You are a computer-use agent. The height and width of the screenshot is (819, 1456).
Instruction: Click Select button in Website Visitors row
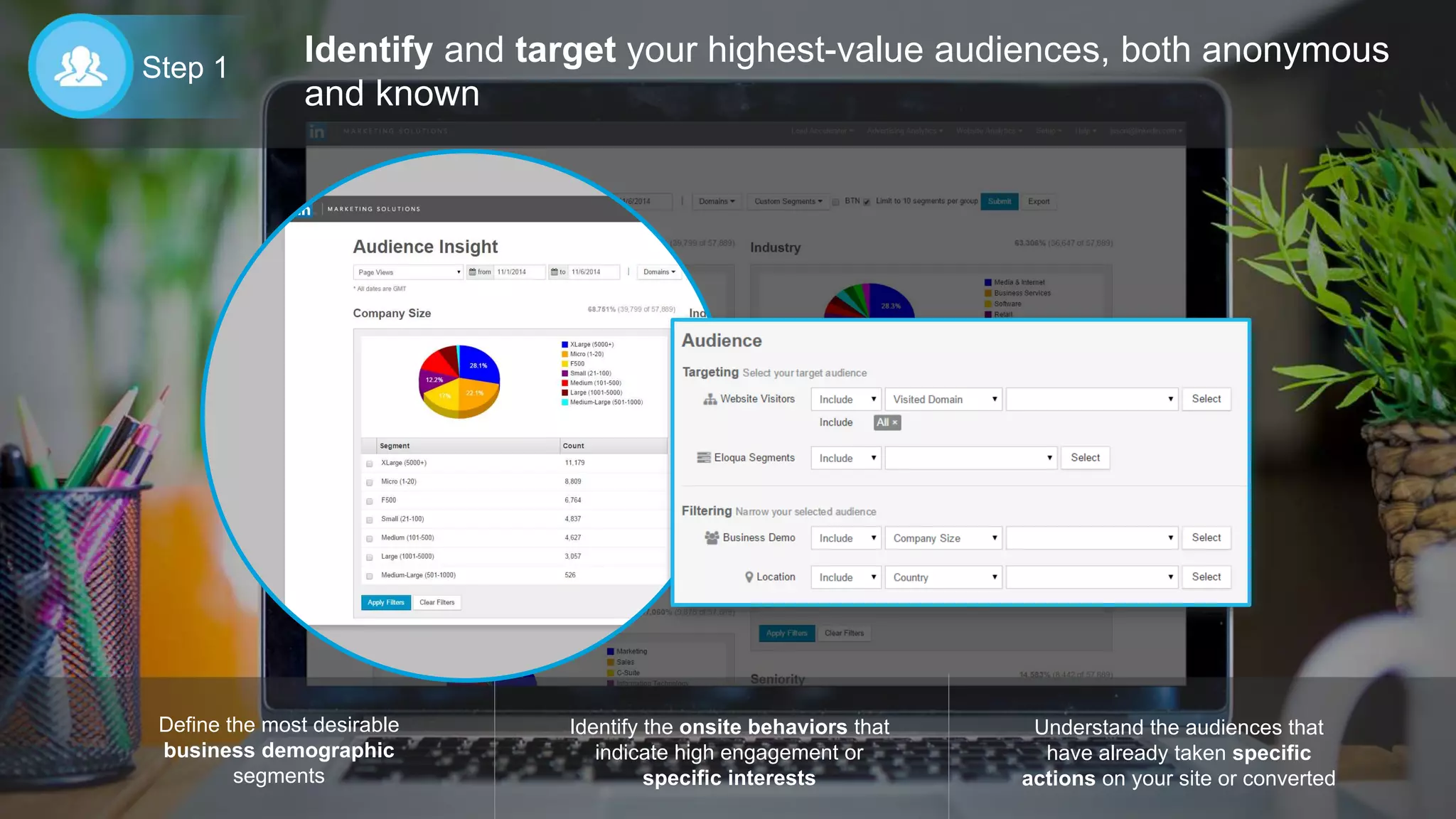1206,399
